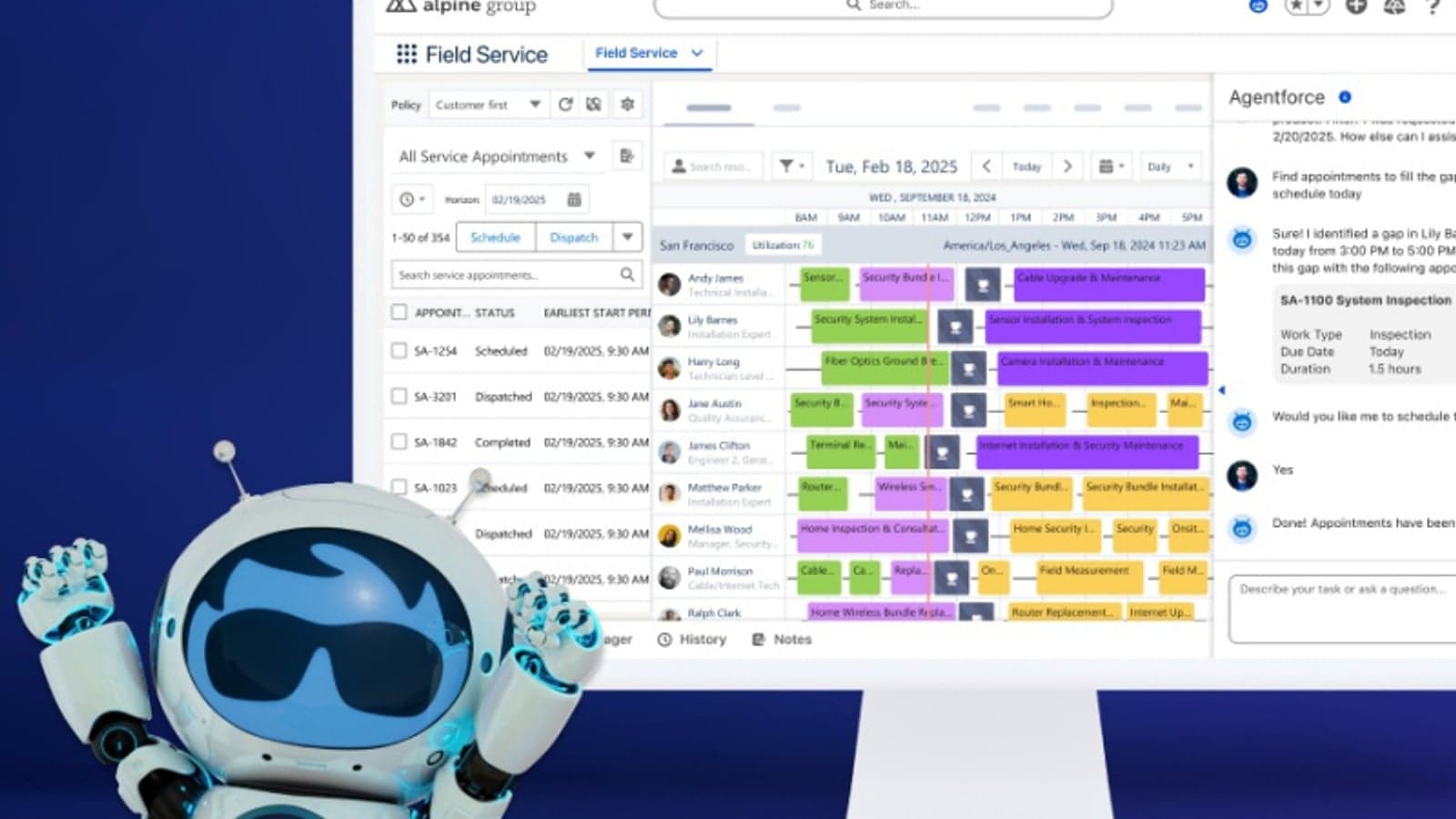Click in Agentforce task description box
The height and width of the screenshot is (819, 1456).
(1343, 608)
